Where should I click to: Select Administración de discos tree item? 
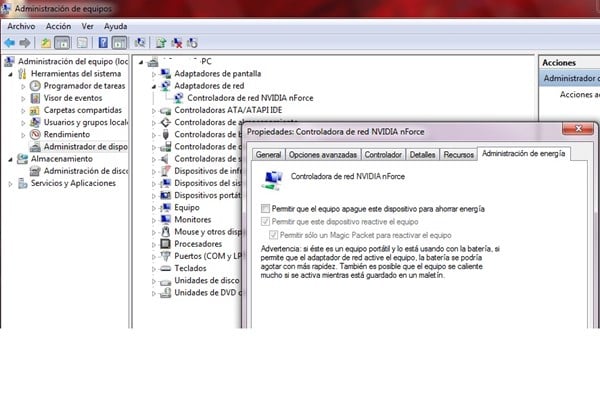(86, 171)
